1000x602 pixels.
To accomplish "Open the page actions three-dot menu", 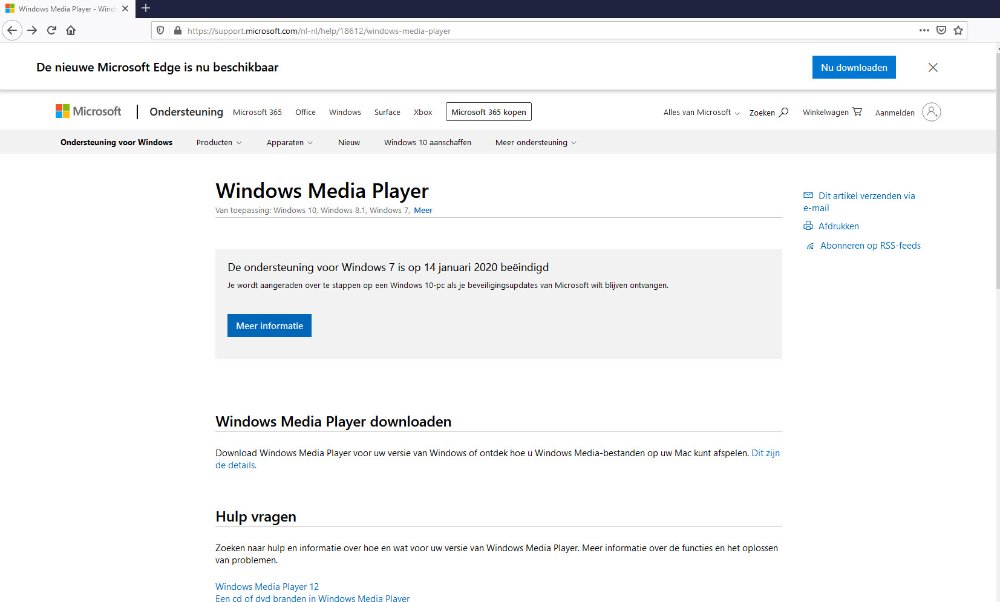I will (924, 30).
